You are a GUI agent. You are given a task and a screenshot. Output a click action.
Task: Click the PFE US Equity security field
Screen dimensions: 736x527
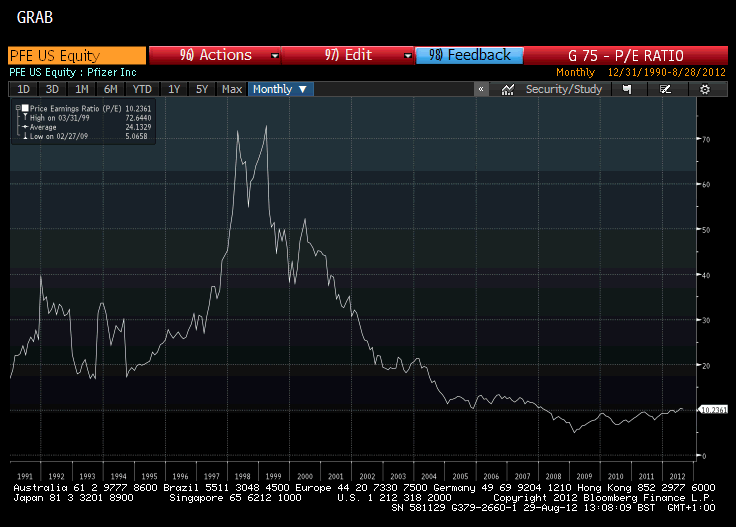coord(77,55)
